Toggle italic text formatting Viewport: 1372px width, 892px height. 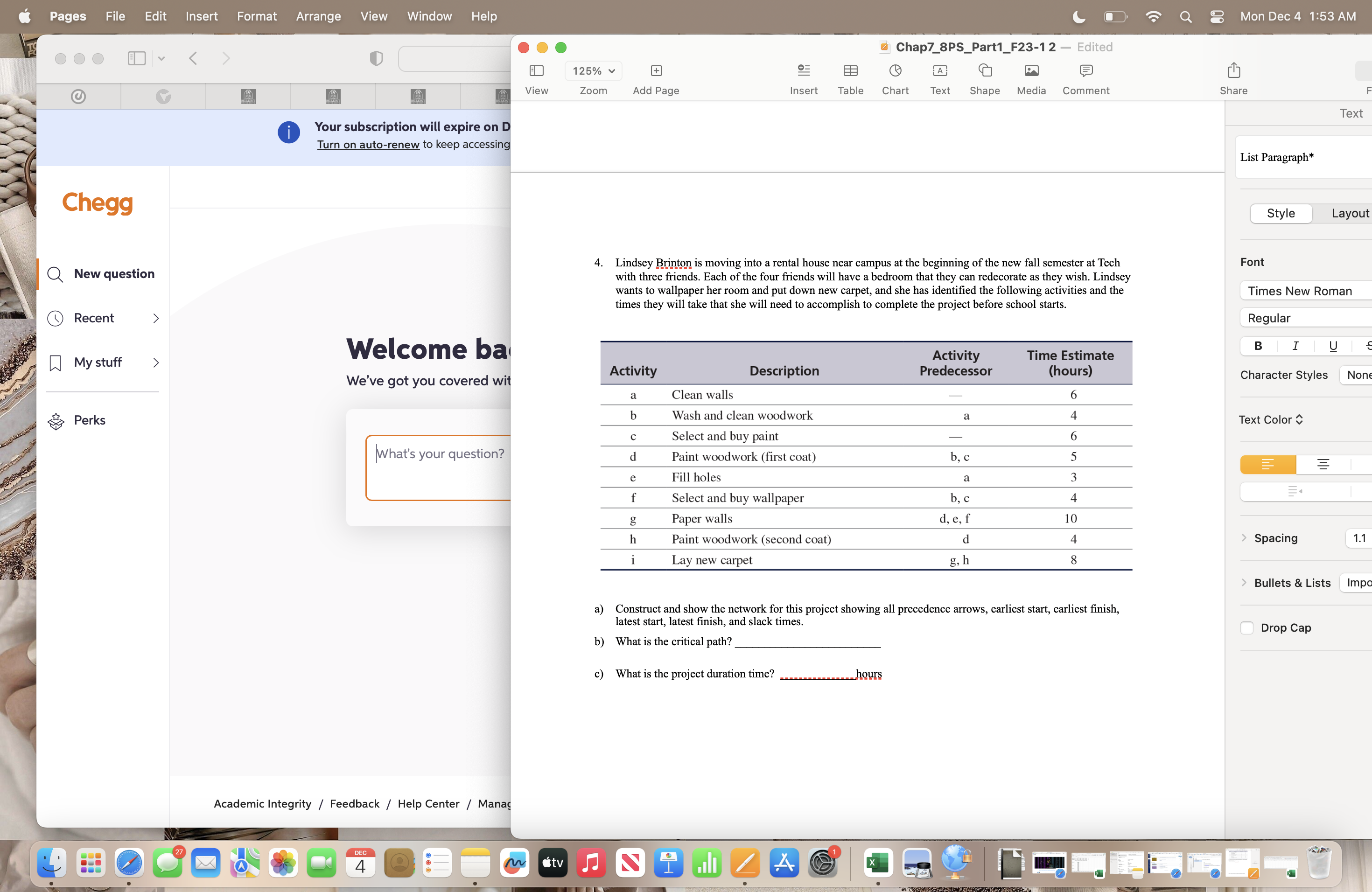(x=1295, y=346)
